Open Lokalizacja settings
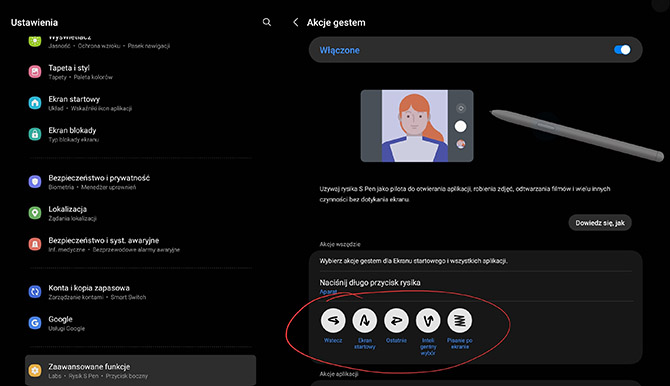This screenshot has width=670, height=386. click(140, 213)
